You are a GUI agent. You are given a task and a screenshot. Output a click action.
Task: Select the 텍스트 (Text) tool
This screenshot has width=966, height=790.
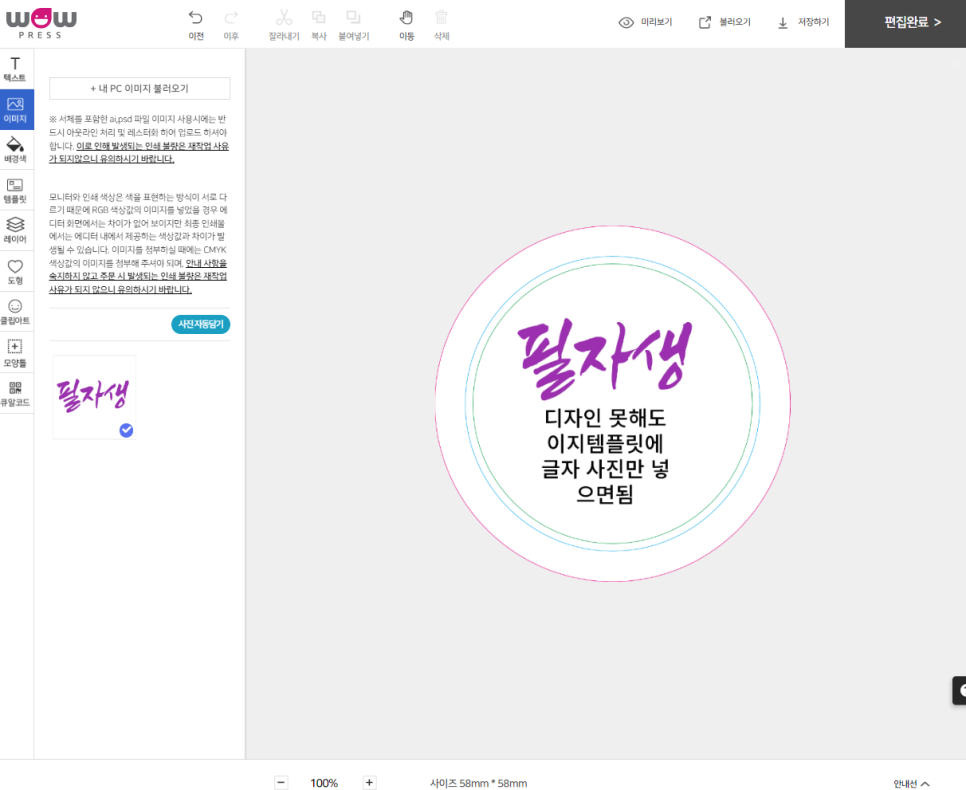click(x=15, y=68)
